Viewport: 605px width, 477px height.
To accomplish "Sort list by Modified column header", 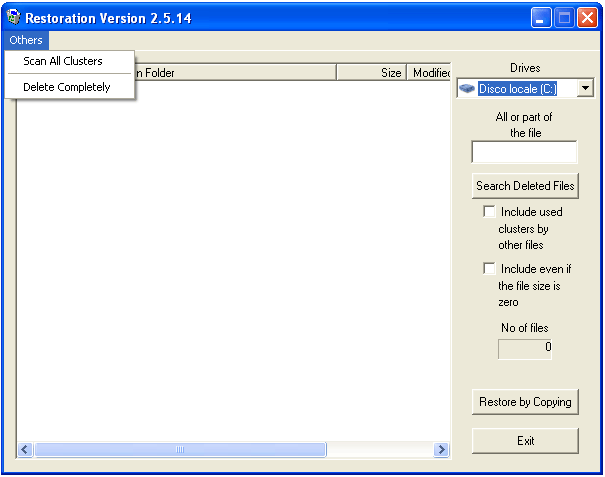I will [429, 73].
